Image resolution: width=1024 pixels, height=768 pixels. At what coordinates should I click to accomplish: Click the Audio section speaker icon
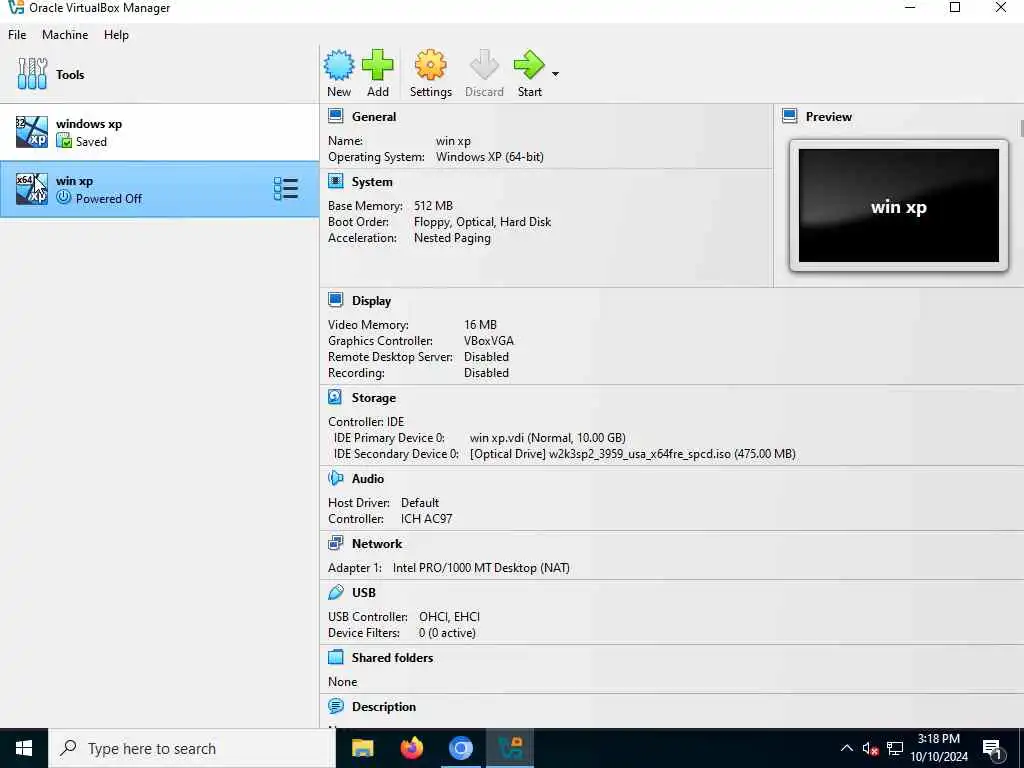[x=336, y=479]
